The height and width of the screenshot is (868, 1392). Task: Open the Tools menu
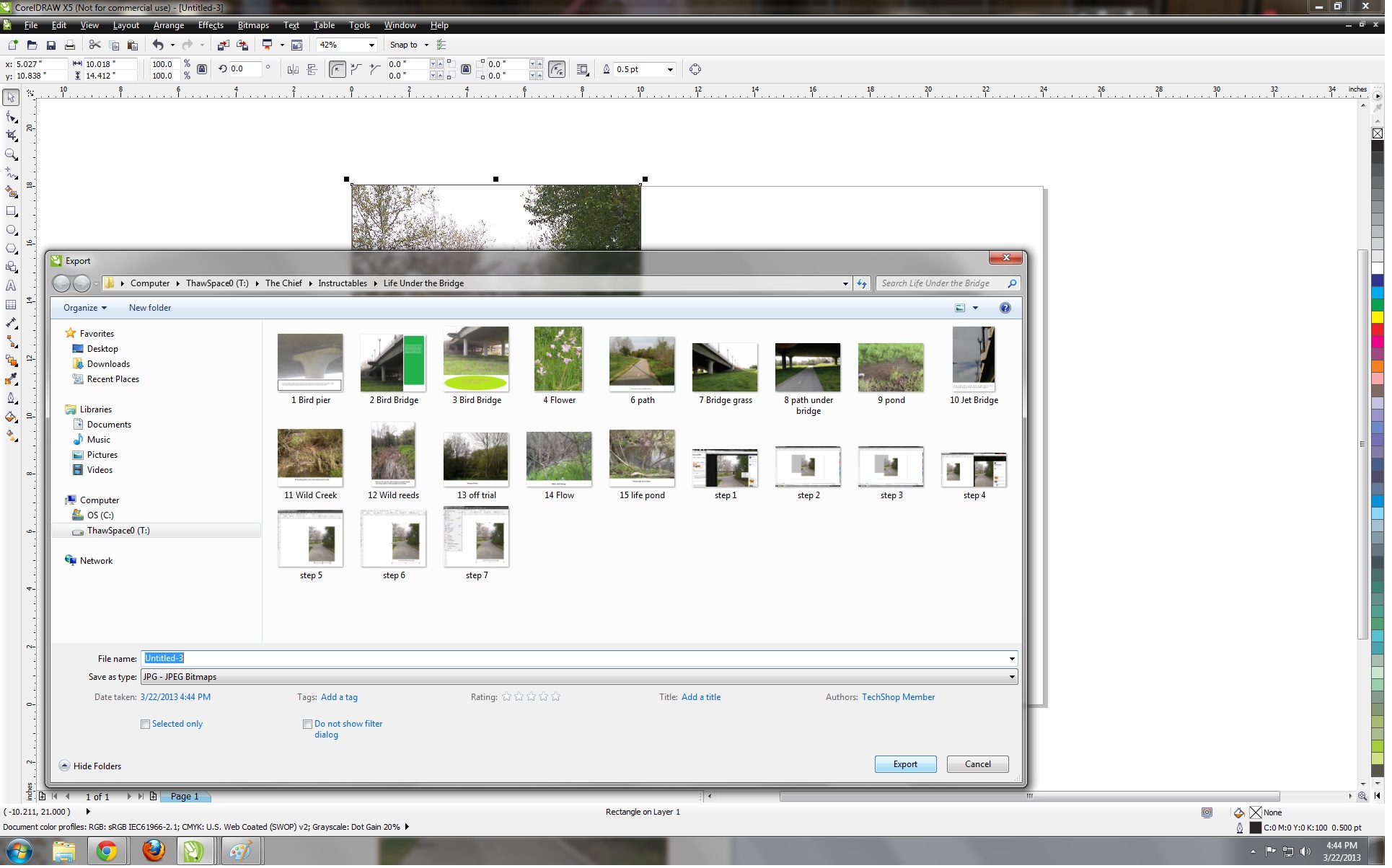[361, 25]
